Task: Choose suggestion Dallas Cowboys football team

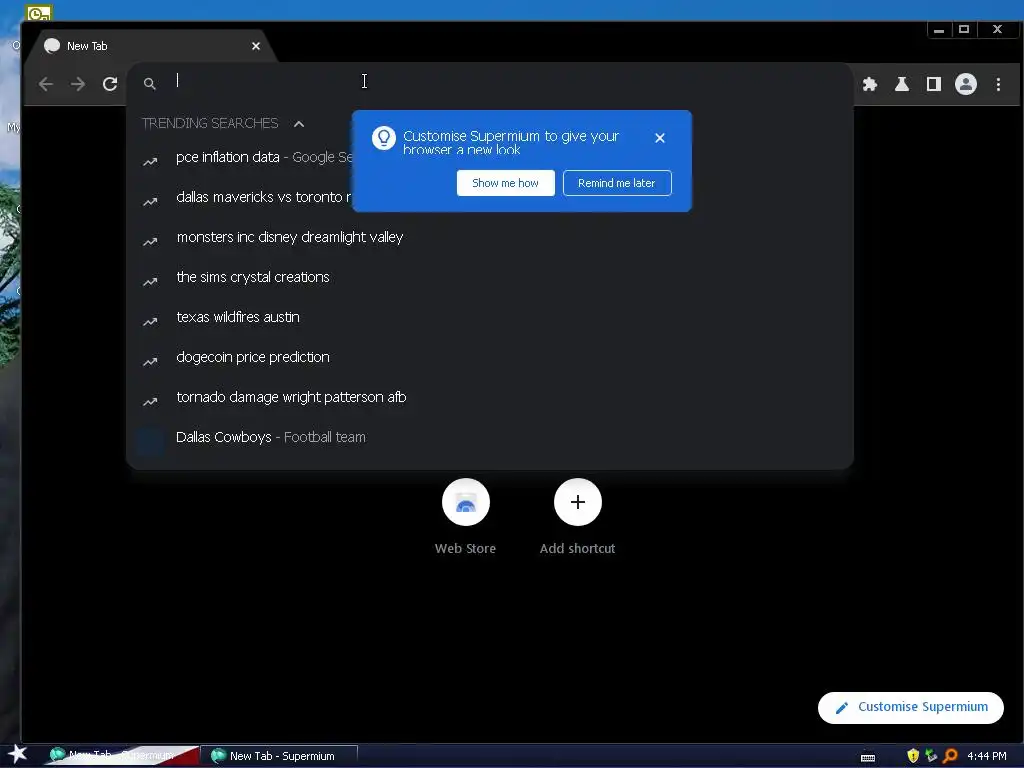Action: coord(490,437)
